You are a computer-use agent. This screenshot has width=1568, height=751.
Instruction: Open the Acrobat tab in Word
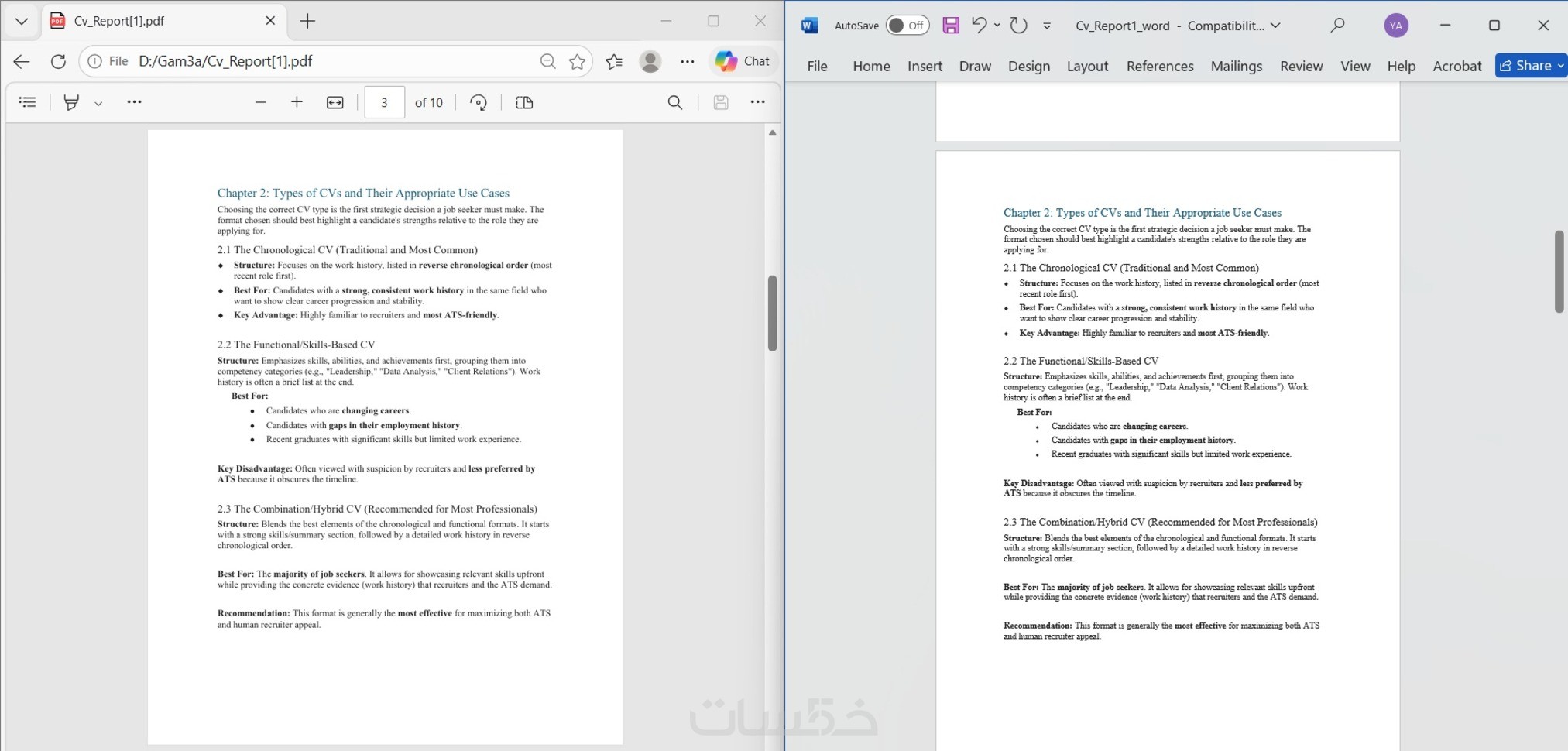pyautogui.click(x=1457, y=67)
